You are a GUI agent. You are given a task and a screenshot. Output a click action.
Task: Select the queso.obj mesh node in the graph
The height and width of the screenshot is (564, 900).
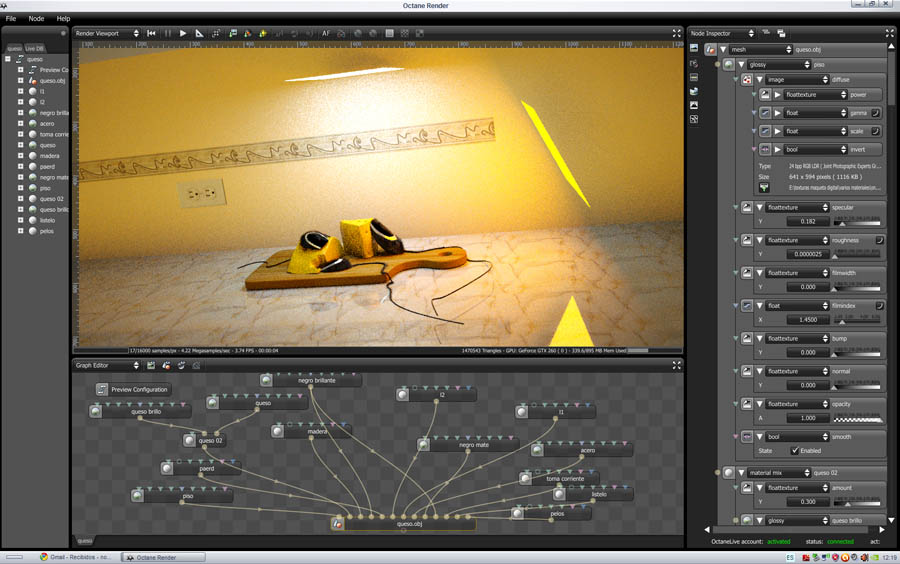[403, 524]
